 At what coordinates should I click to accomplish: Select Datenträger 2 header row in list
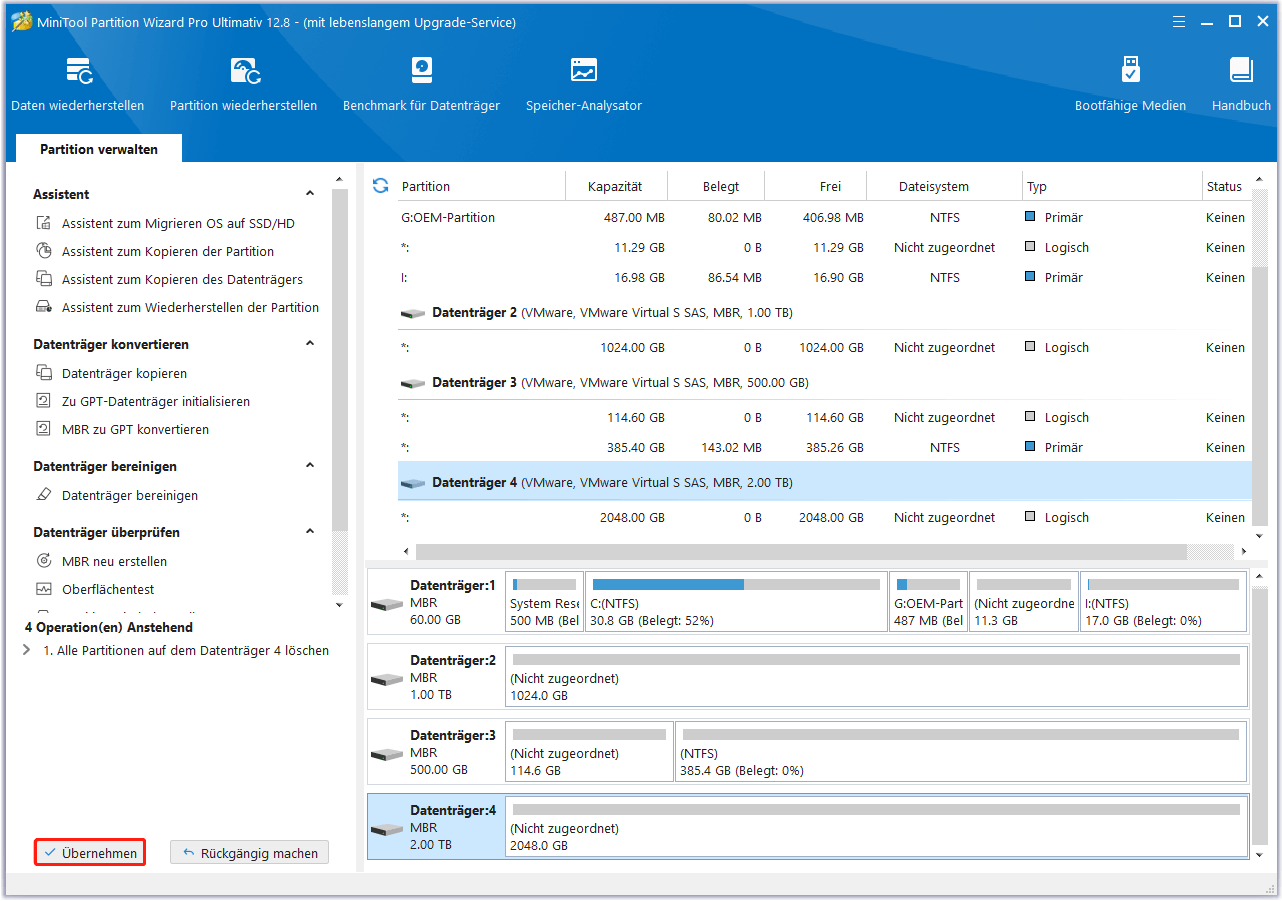[x=825, y=313]
